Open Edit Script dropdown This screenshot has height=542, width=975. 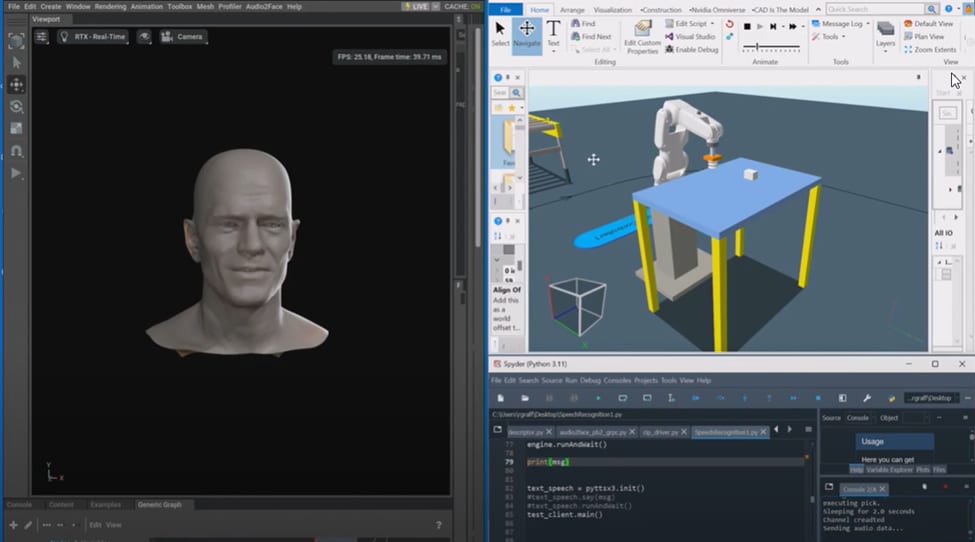[690, 24]
